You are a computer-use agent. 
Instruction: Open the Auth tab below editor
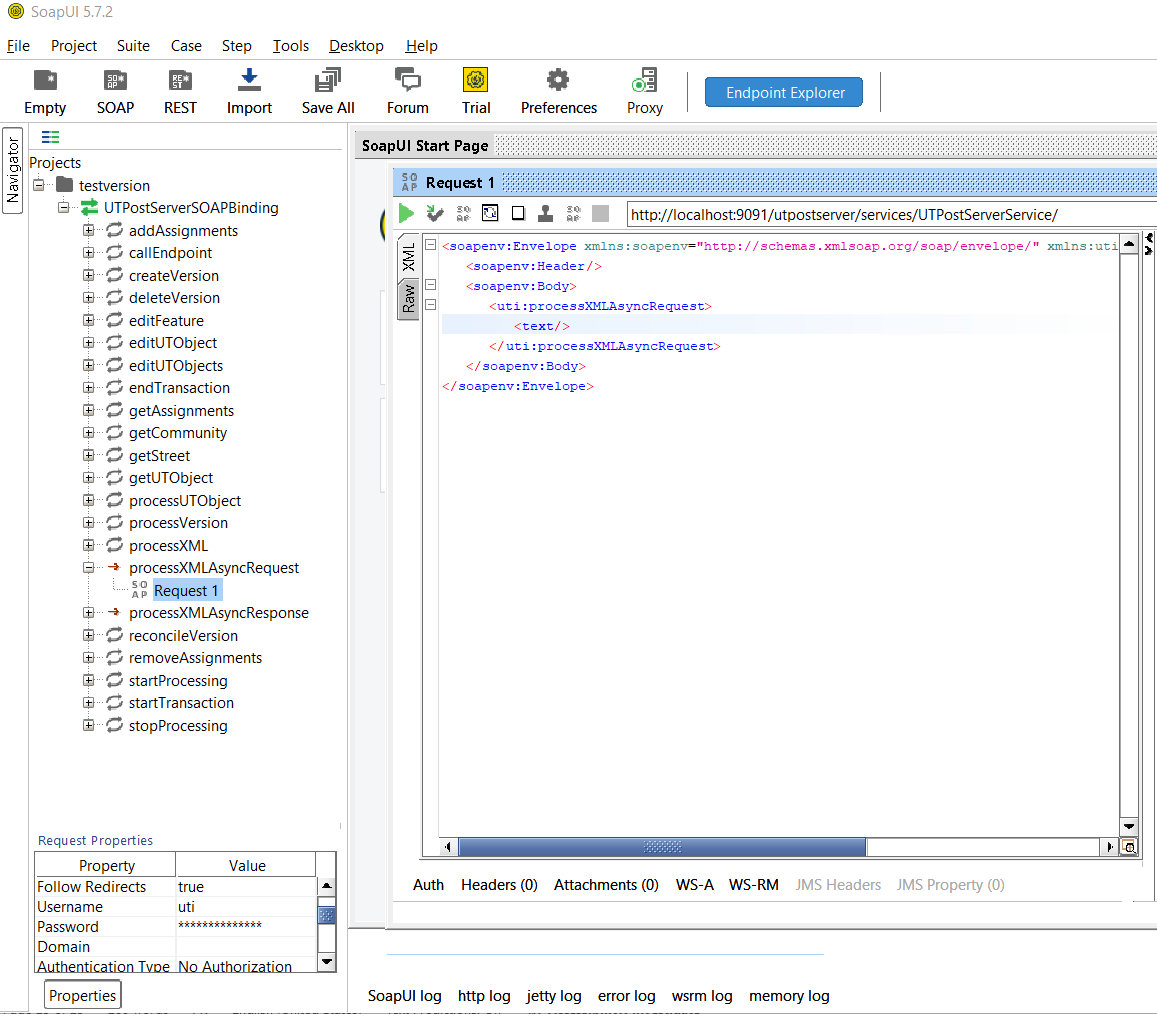(428, 884)
